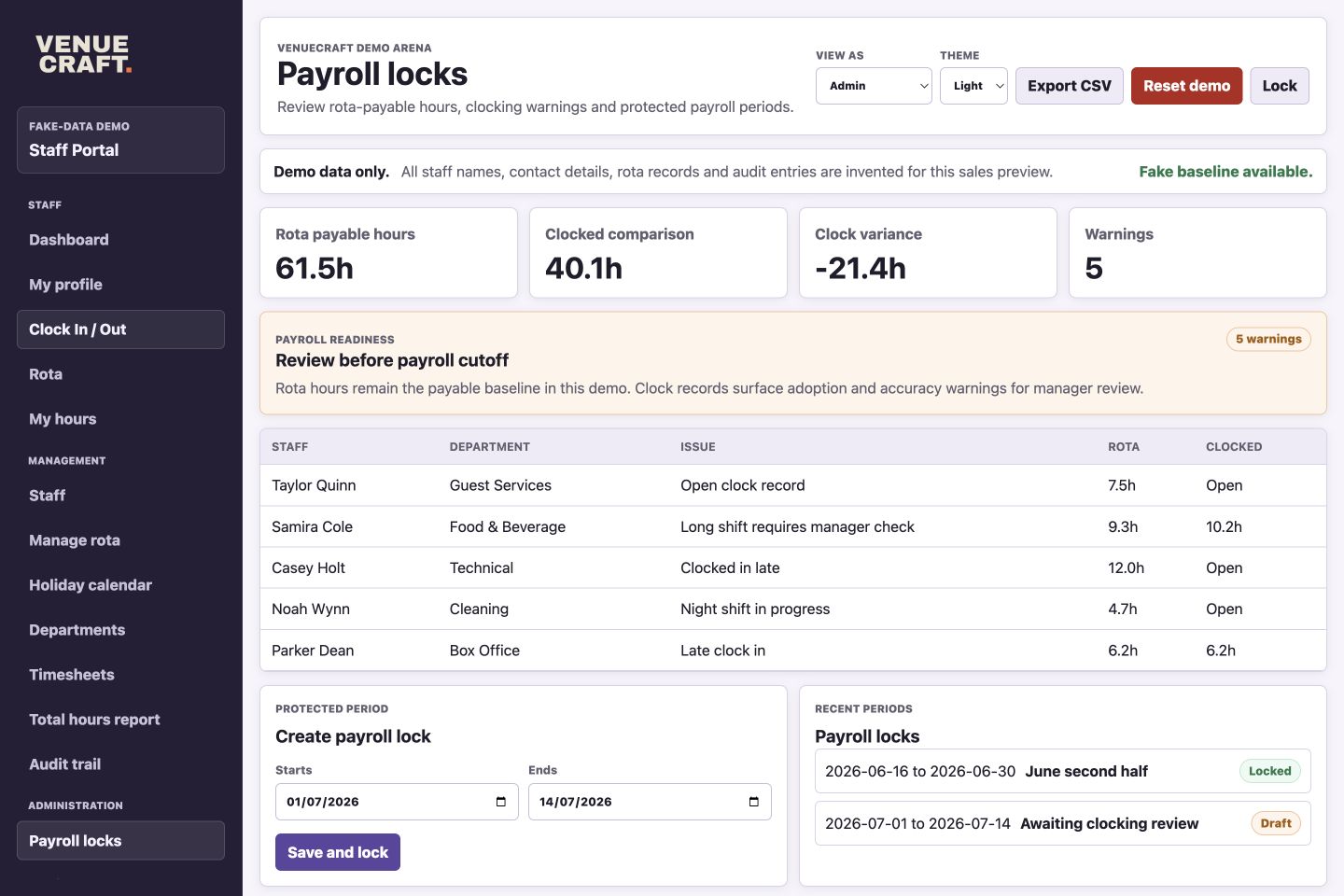Click Late clock in issue

722,651
